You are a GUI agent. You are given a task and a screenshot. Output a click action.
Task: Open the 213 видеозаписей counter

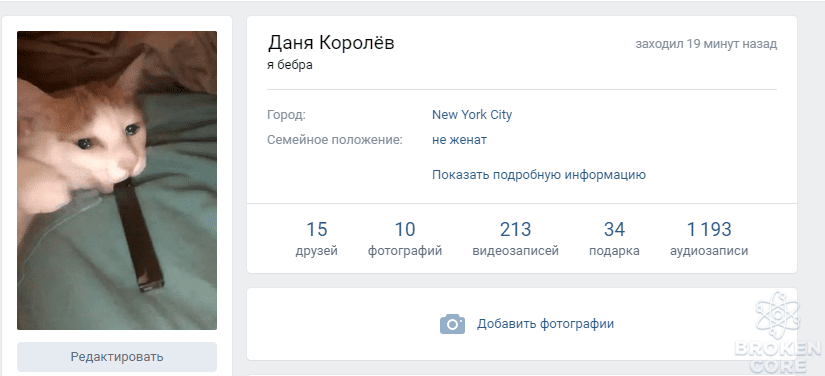[516, 239]
